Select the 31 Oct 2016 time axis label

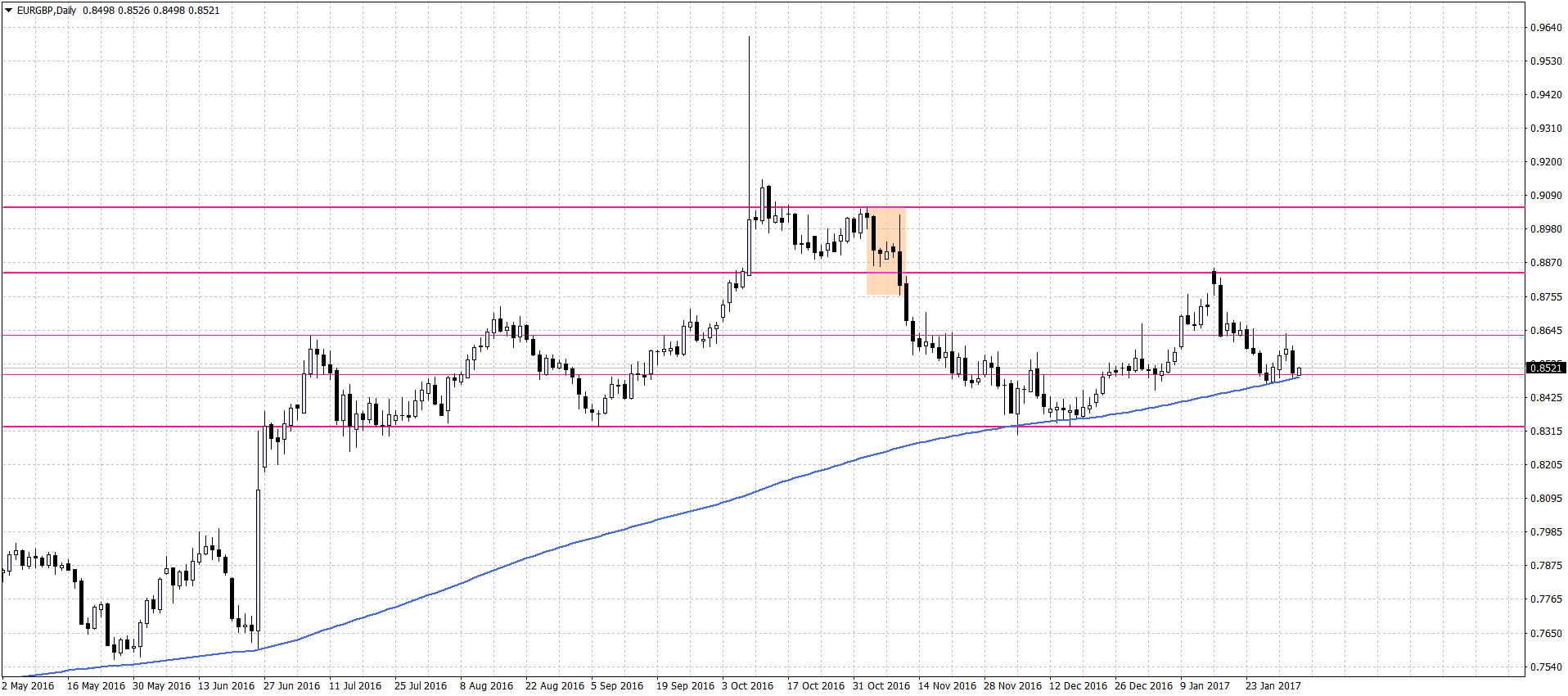(x=881, y=686)
